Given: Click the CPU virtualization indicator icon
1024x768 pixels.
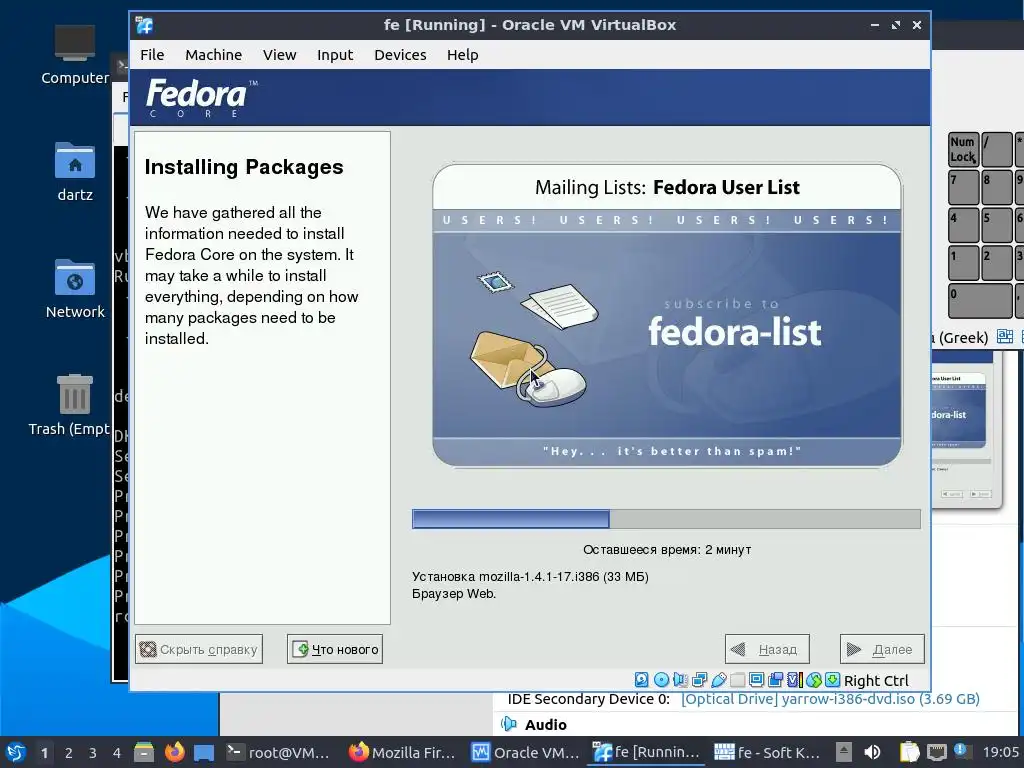Looking at the screenshot, I should pos(795,680).
